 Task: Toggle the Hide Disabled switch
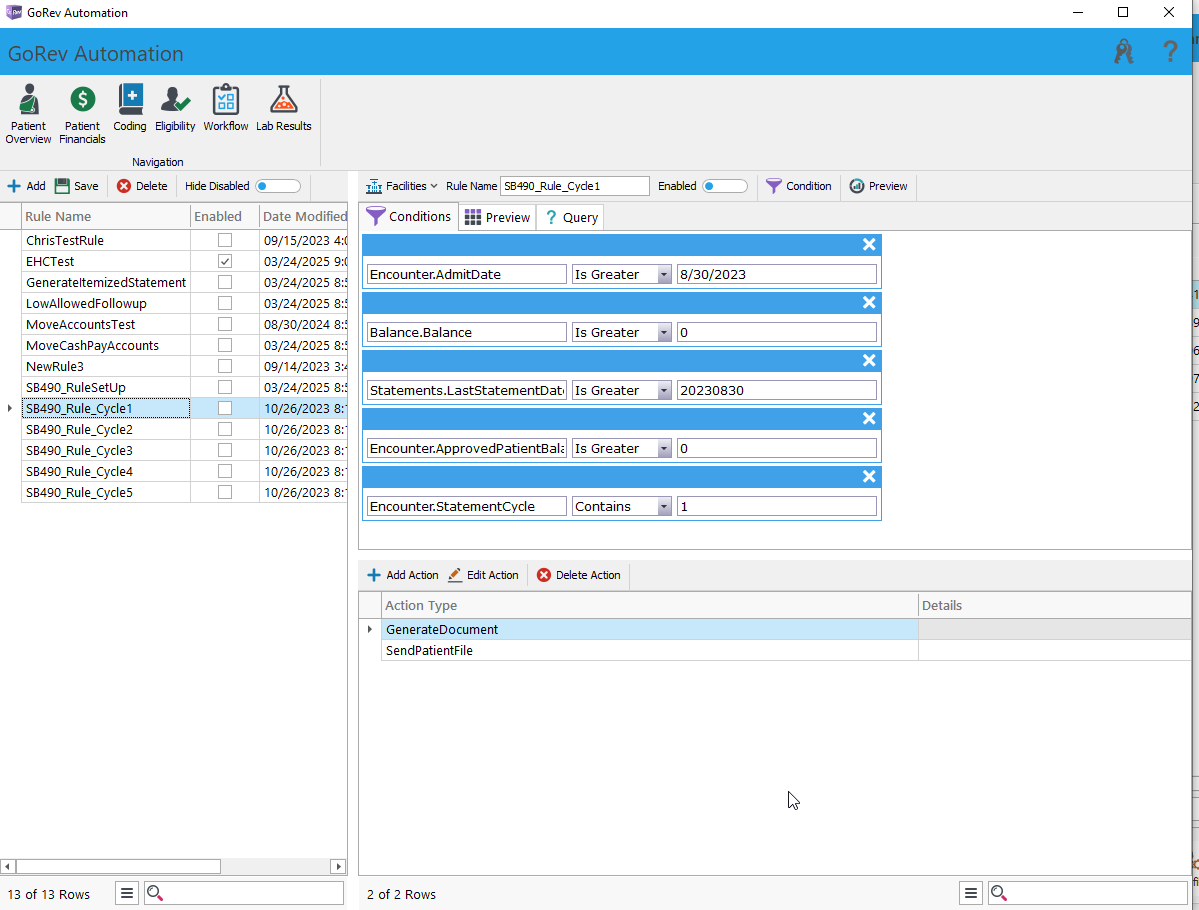click(278, 186)
